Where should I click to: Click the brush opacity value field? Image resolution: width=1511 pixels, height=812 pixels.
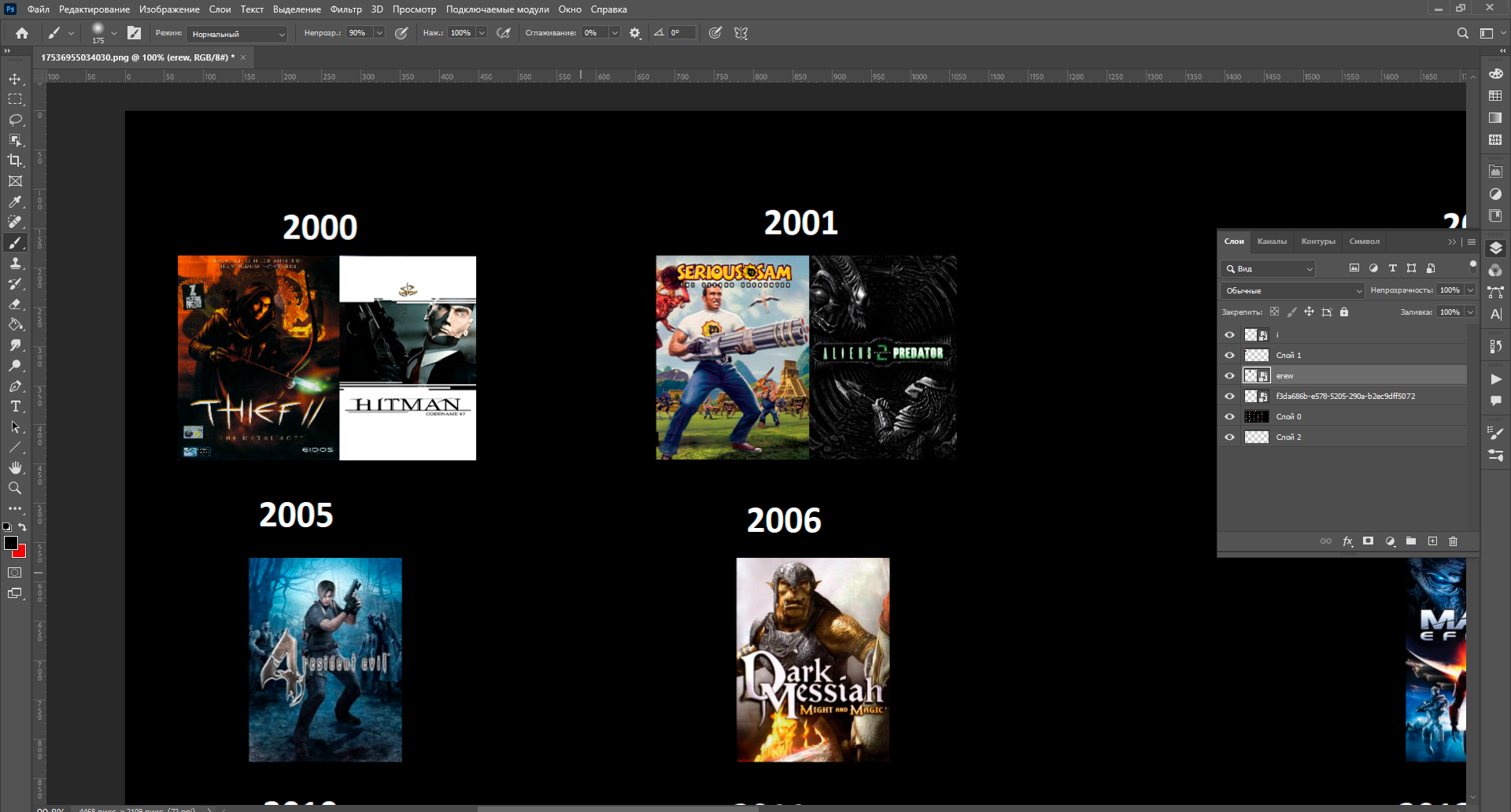tap(358, 33)
